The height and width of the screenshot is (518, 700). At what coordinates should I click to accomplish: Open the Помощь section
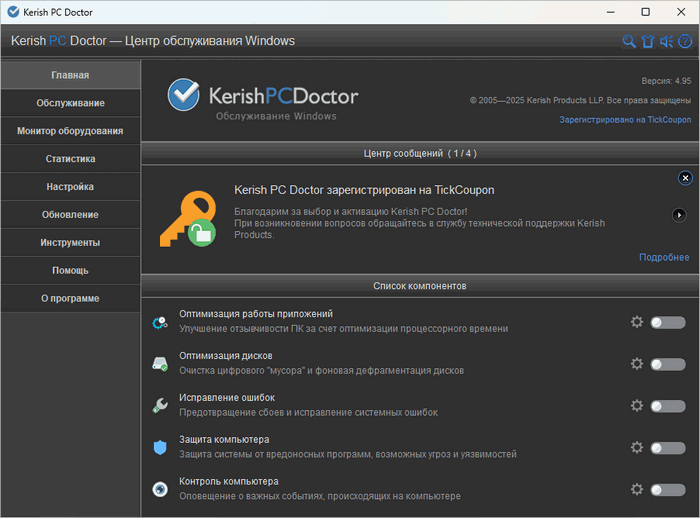point(71,271)
